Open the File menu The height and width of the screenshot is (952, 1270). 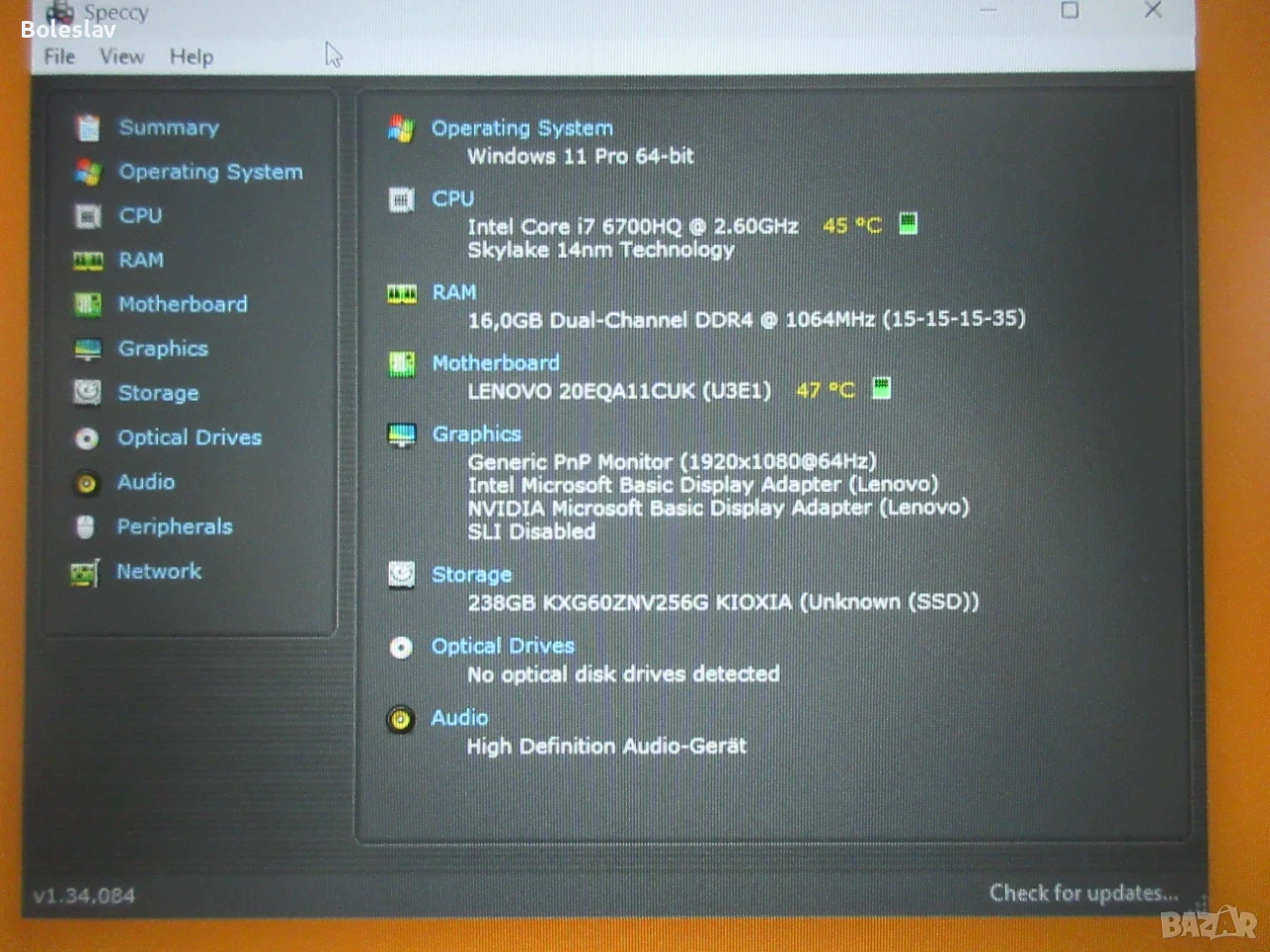point(60,57)
